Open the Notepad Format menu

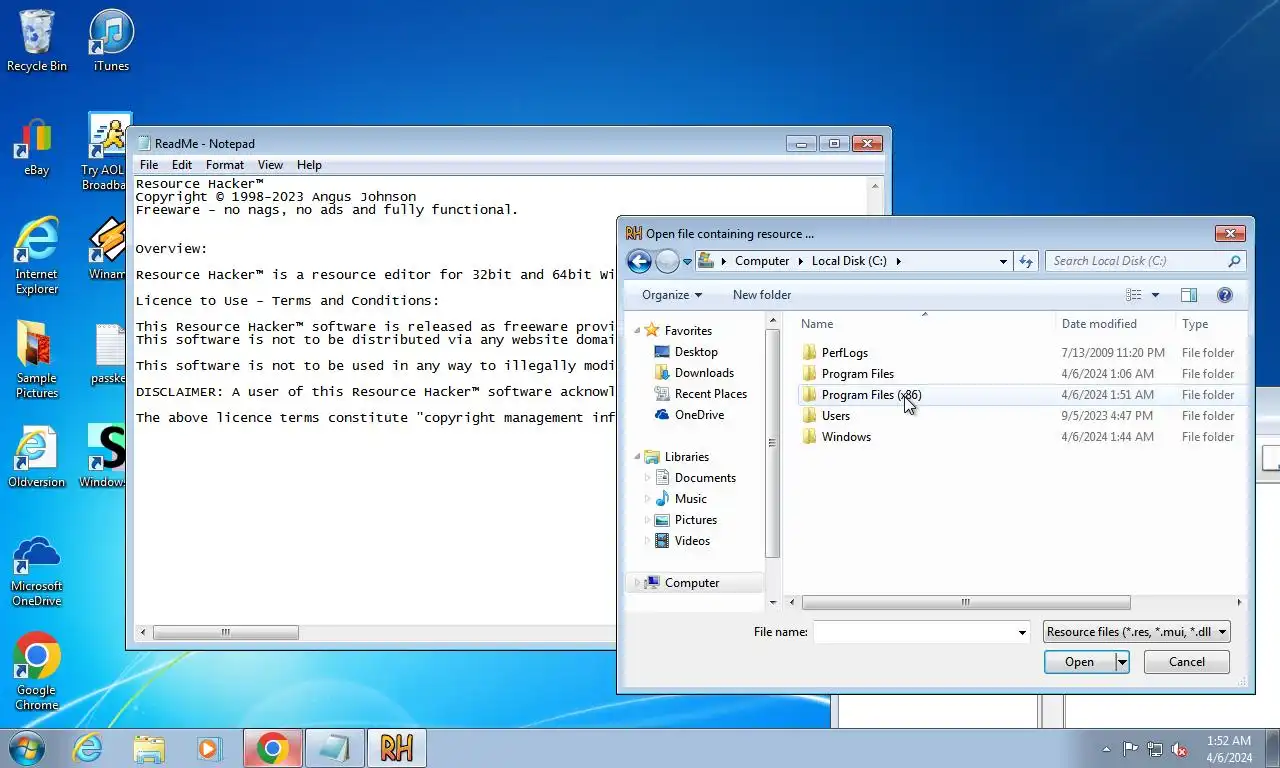[x=225, y=165]
